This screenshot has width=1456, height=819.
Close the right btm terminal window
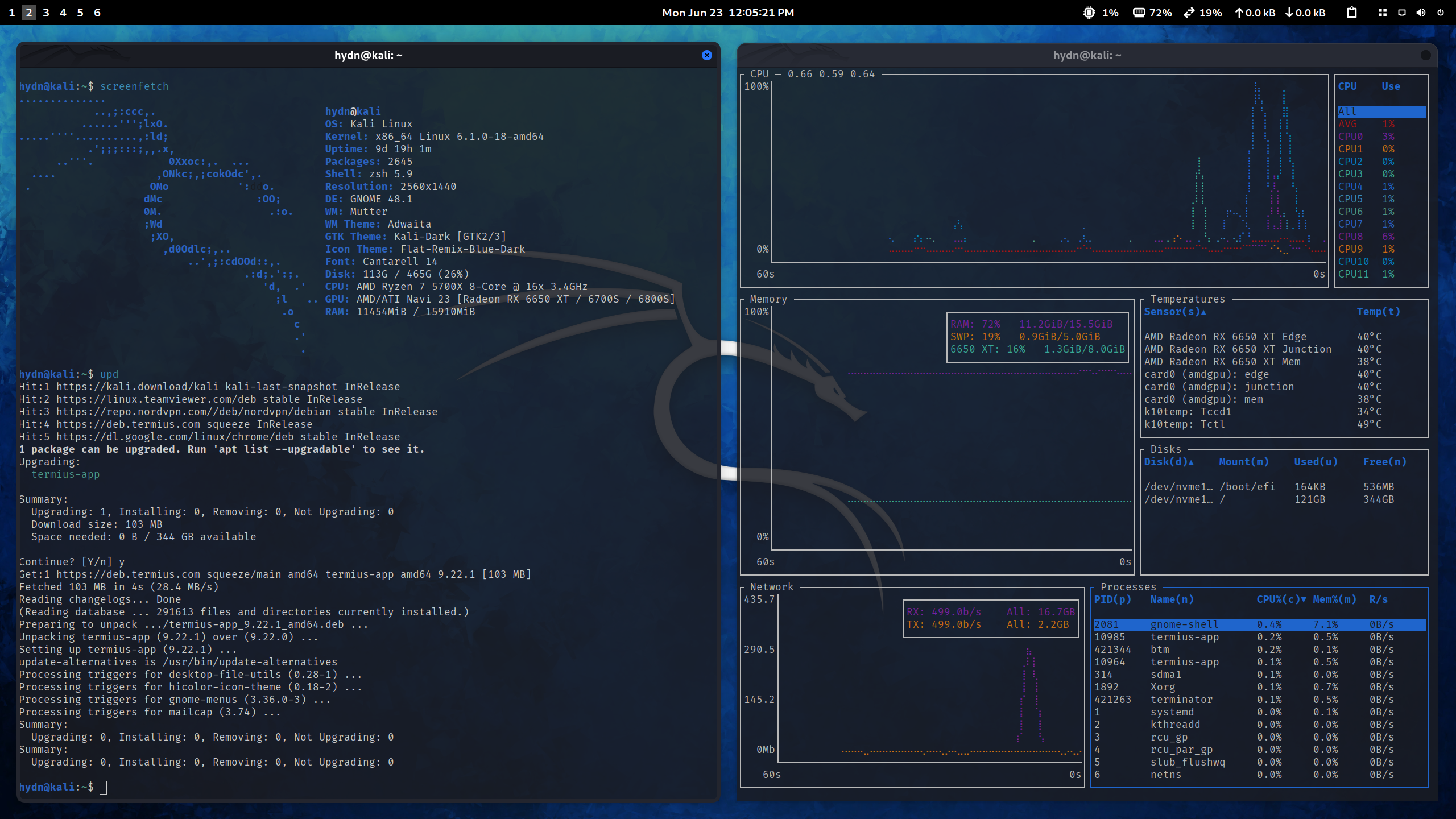point(1425,55)
